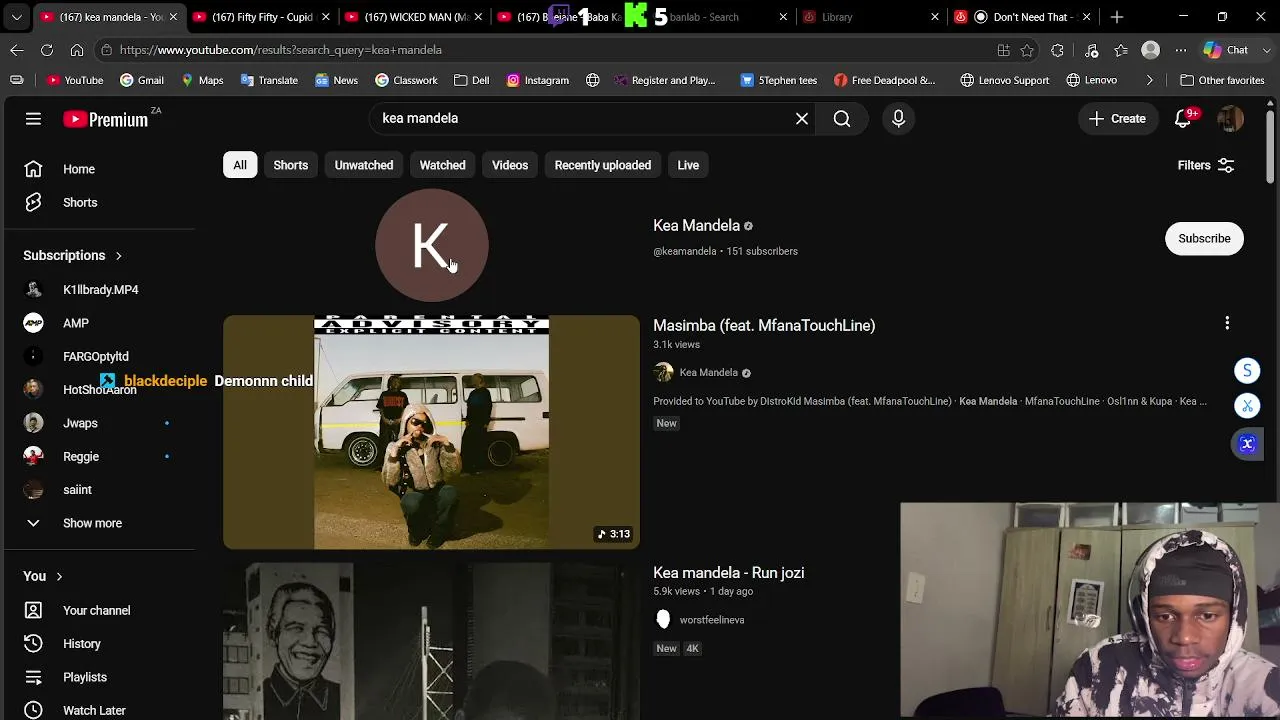Open YouTube notifications bell
The image size is (1280, 720).
click(1183, 119)
